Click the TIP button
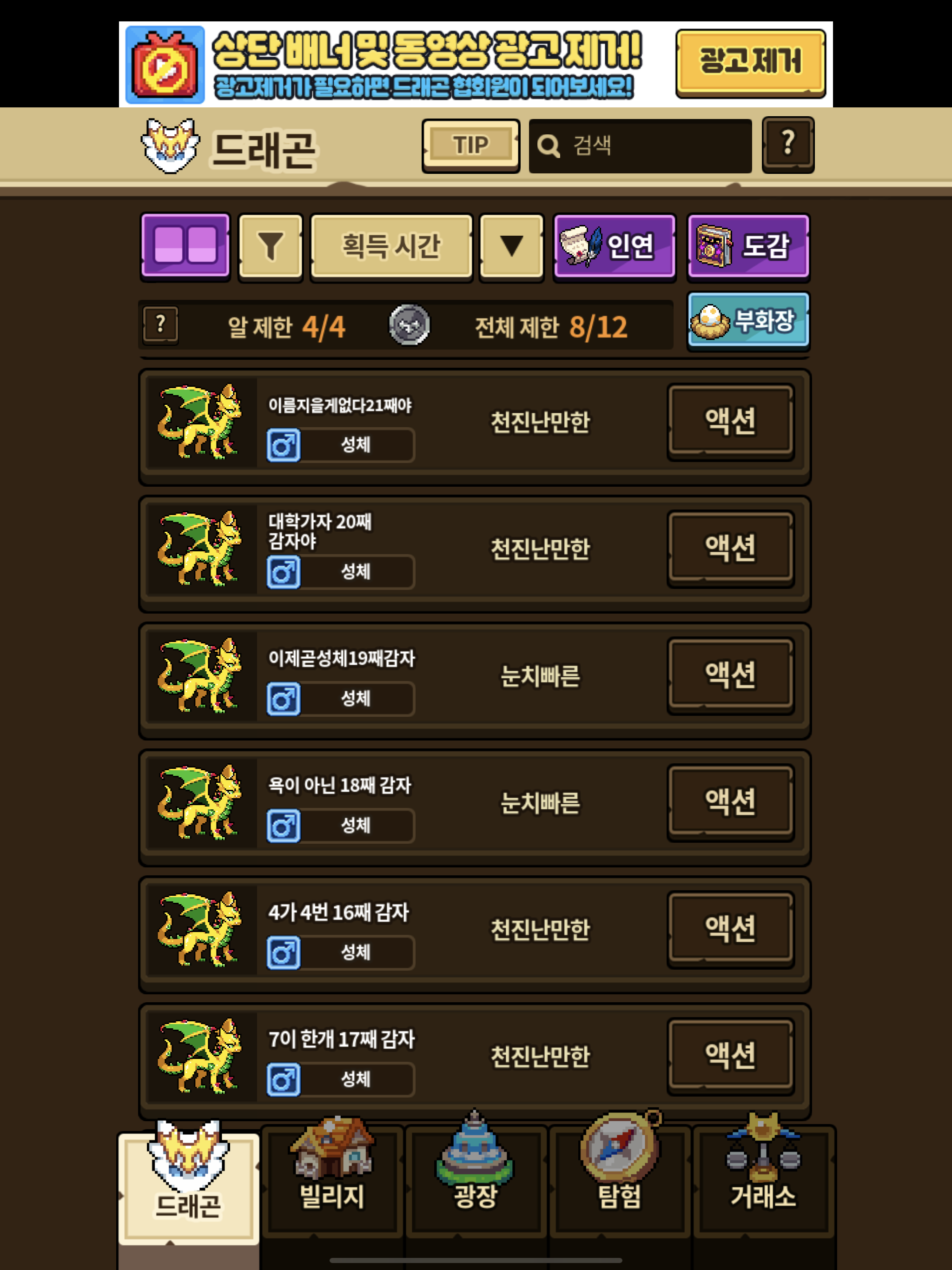Screen dimensions: 952x1270 (471, 145)
